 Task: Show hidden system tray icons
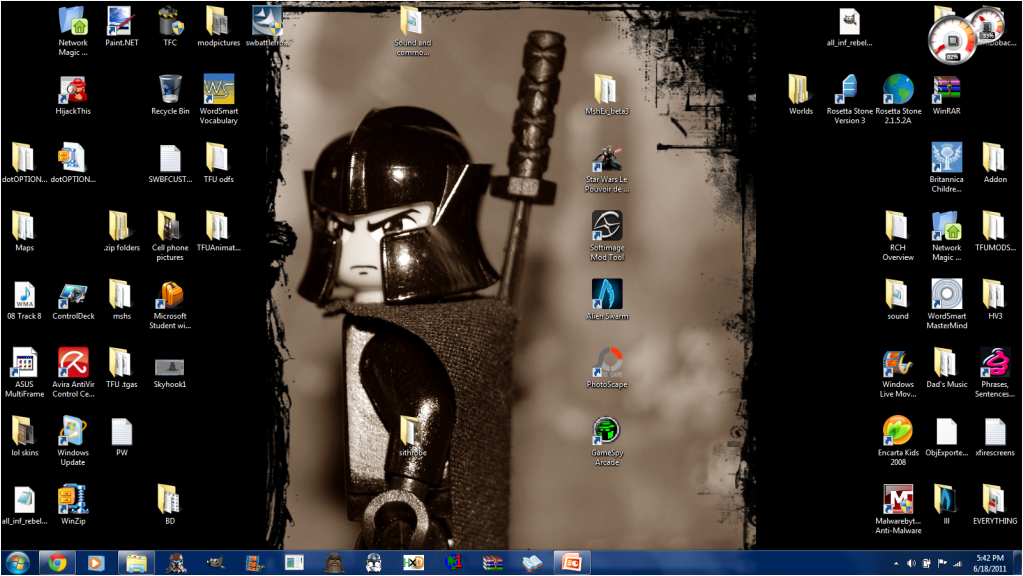tap(896, 564)
